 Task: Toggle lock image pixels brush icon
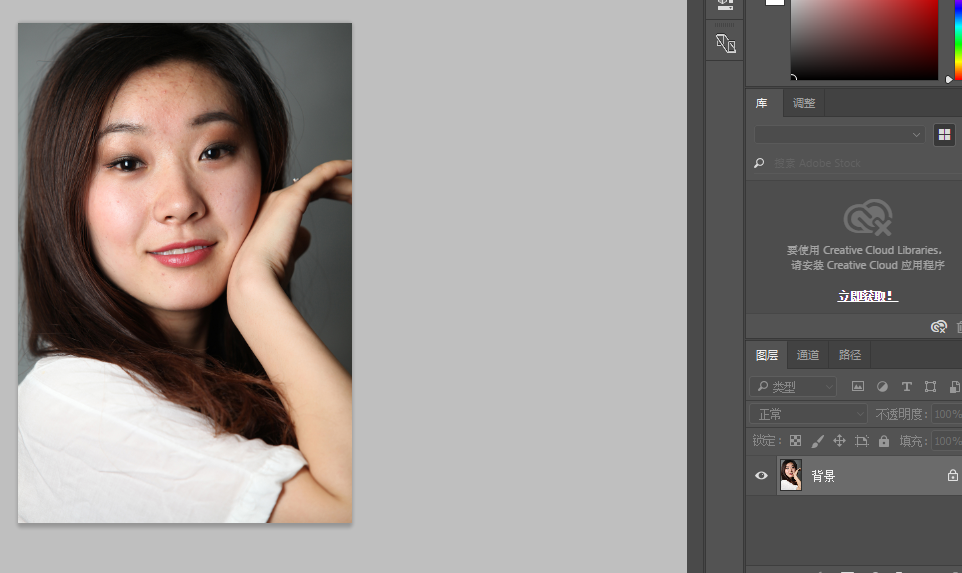[x=817, y=440]
